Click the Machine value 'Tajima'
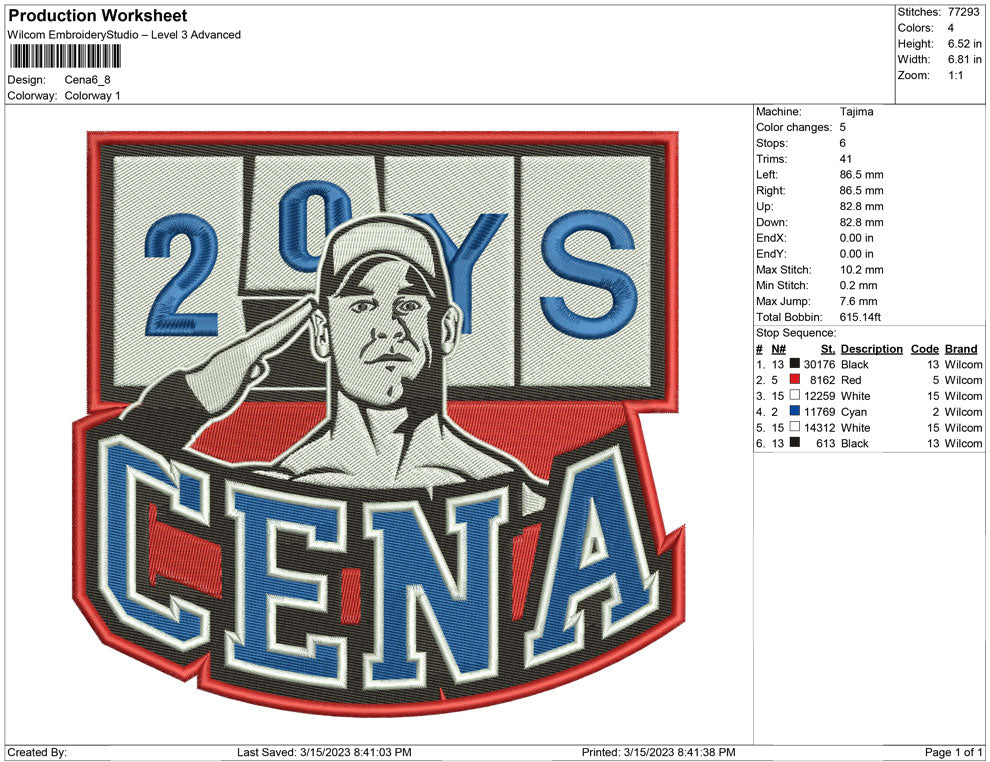Image resolution: width=990 pixels, height=762 pixels. (x=856, y=112)
